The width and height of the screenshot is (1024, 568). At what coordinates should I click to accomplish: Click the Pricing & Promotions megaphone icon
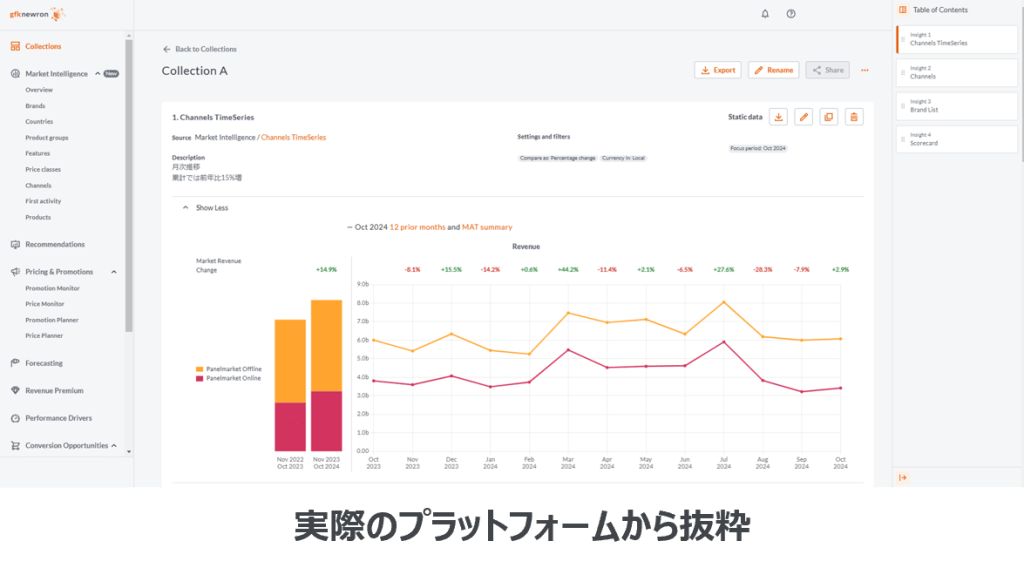[15, 272]
